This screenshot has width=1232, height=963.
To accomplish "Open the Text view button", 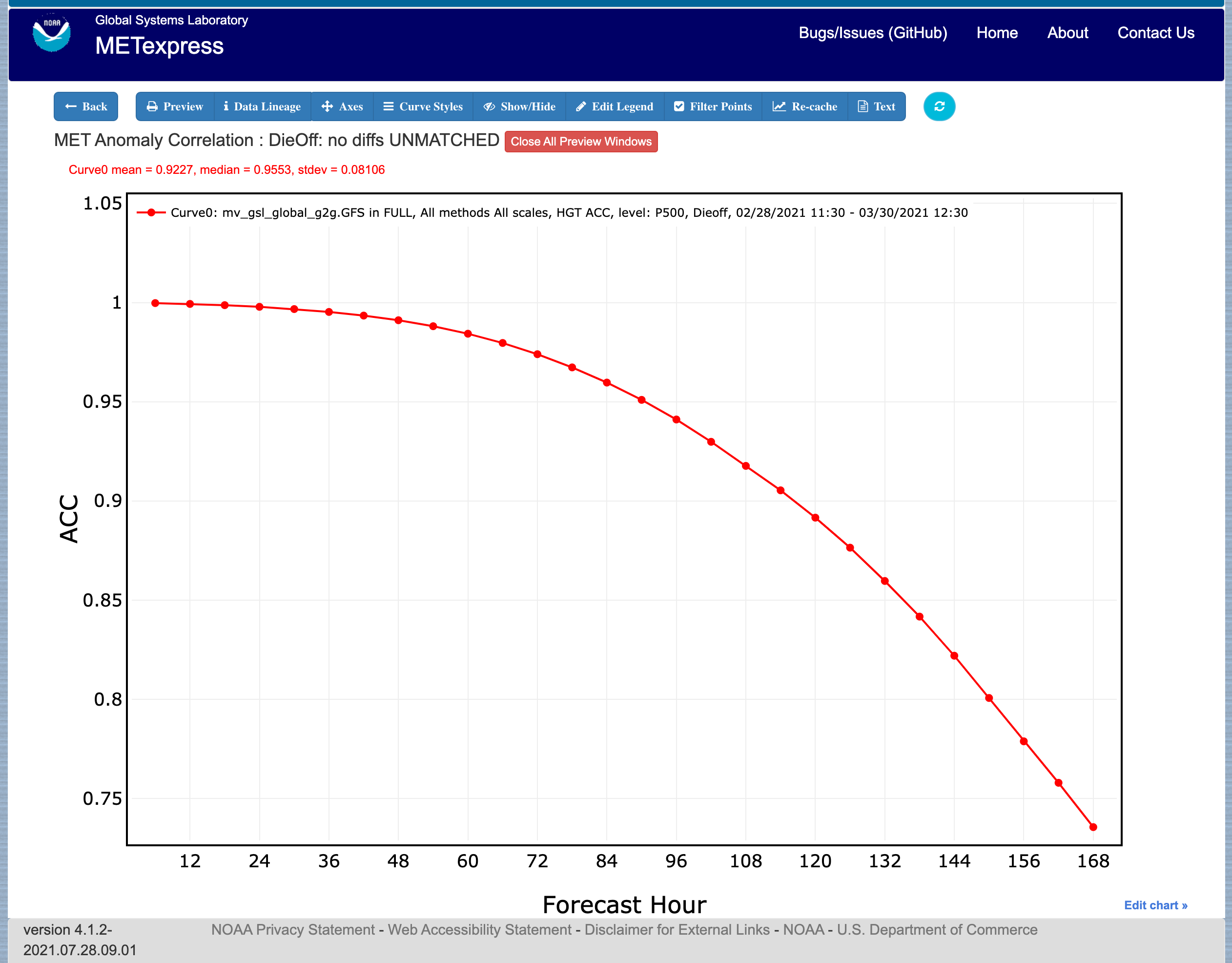I will point(877,106).
